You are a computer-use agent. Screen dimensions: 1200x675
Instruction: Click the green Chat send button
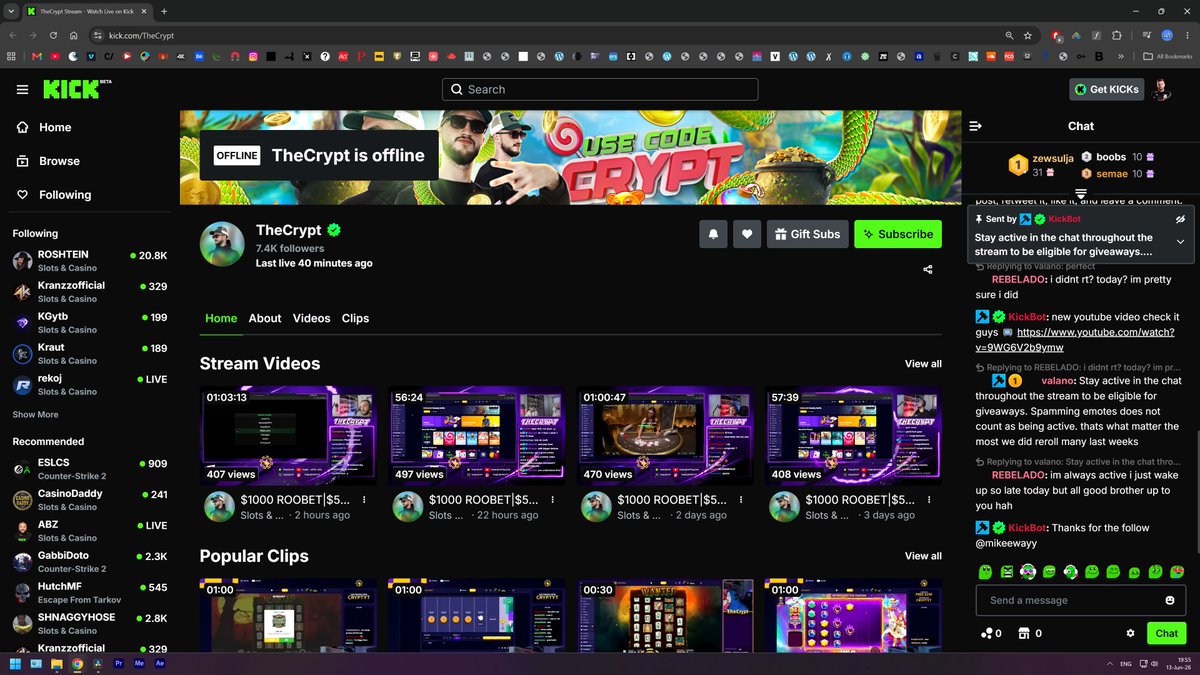point(1166,633)
